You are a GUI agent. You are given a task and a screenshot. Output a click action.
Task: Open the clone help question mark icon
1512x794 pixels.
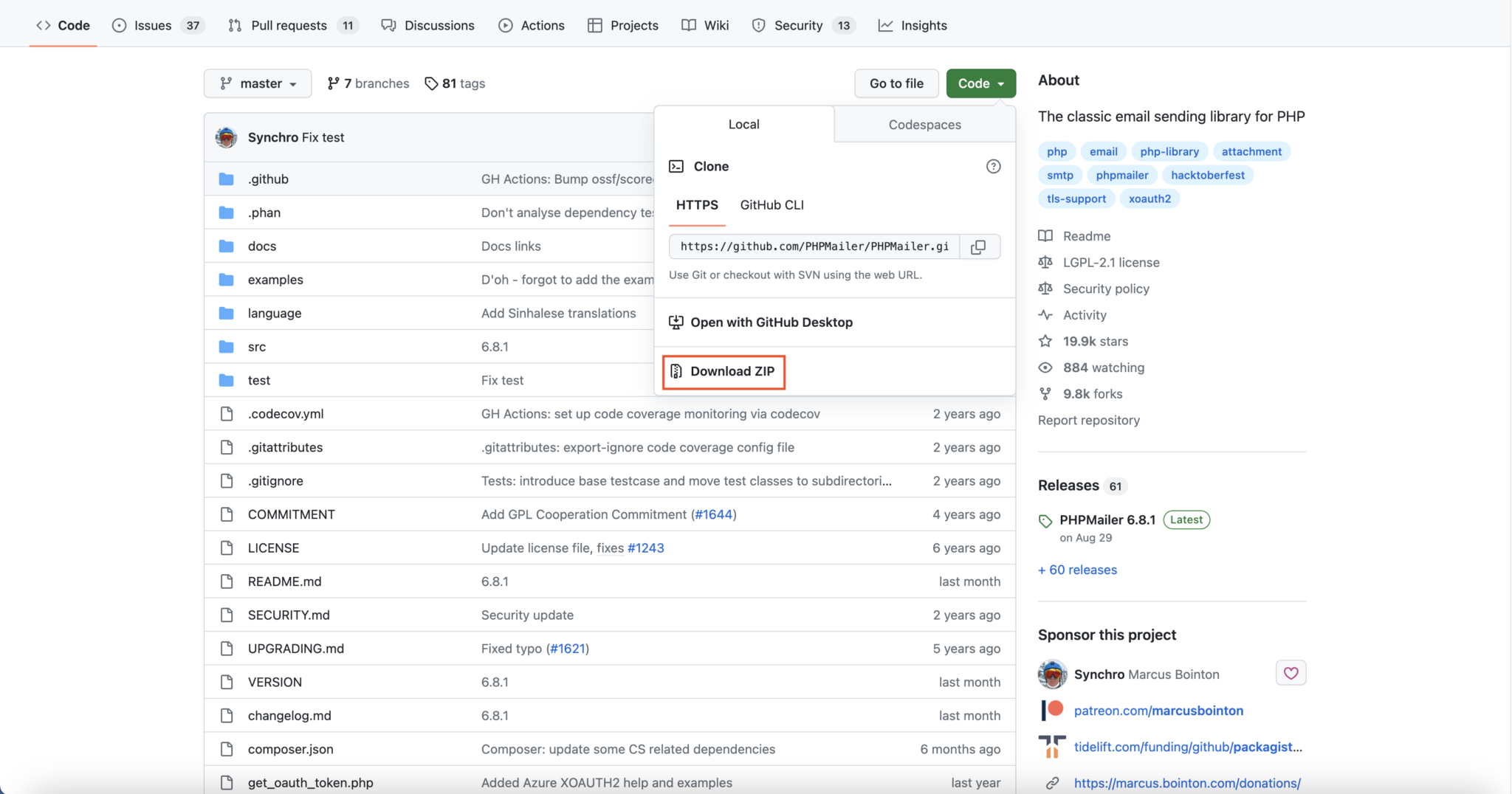(x=993, y=166)
